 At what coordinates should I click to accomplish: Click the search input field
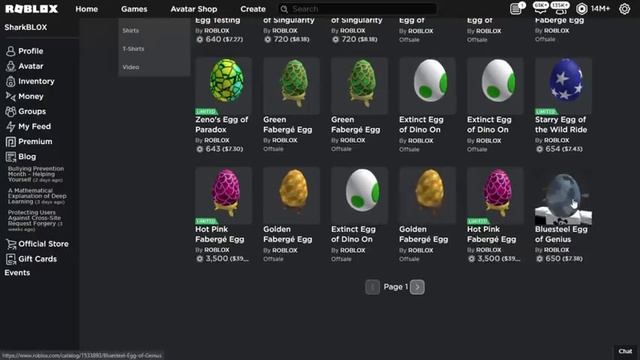pyautogui.click(x=358, y=9)
